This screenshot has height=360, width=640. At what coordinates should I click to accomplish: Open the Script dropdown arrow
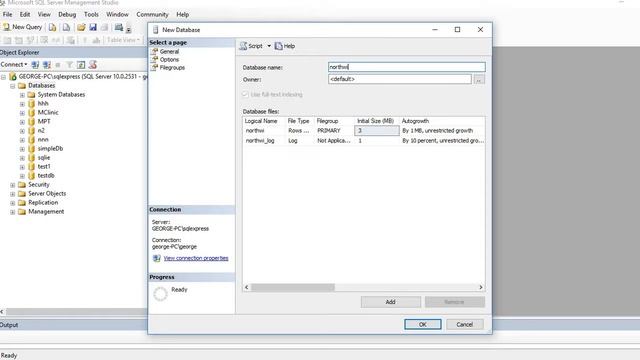click(269, 46)
